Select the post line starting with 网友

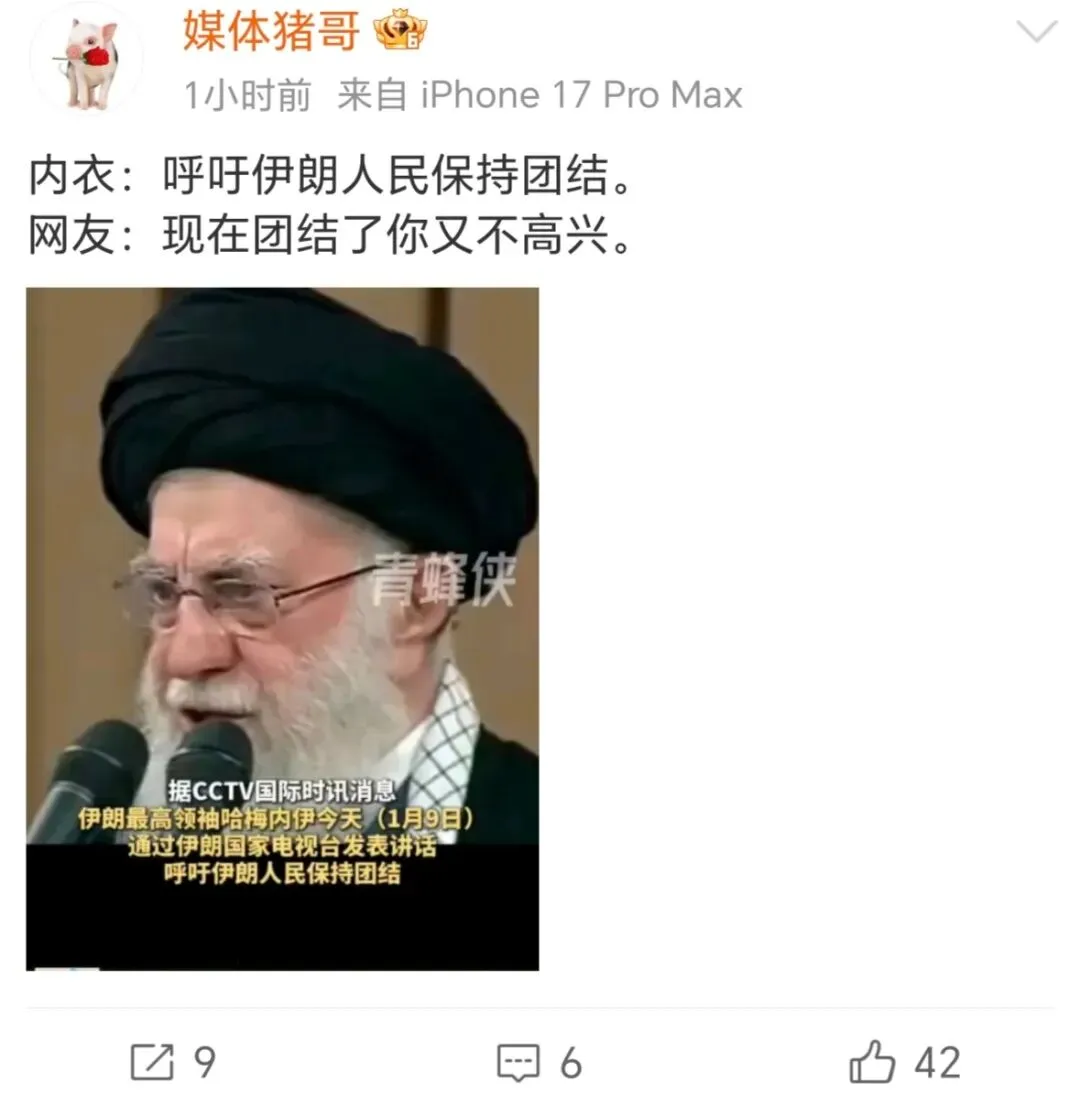pyautogui.click(x=329, y=235)
